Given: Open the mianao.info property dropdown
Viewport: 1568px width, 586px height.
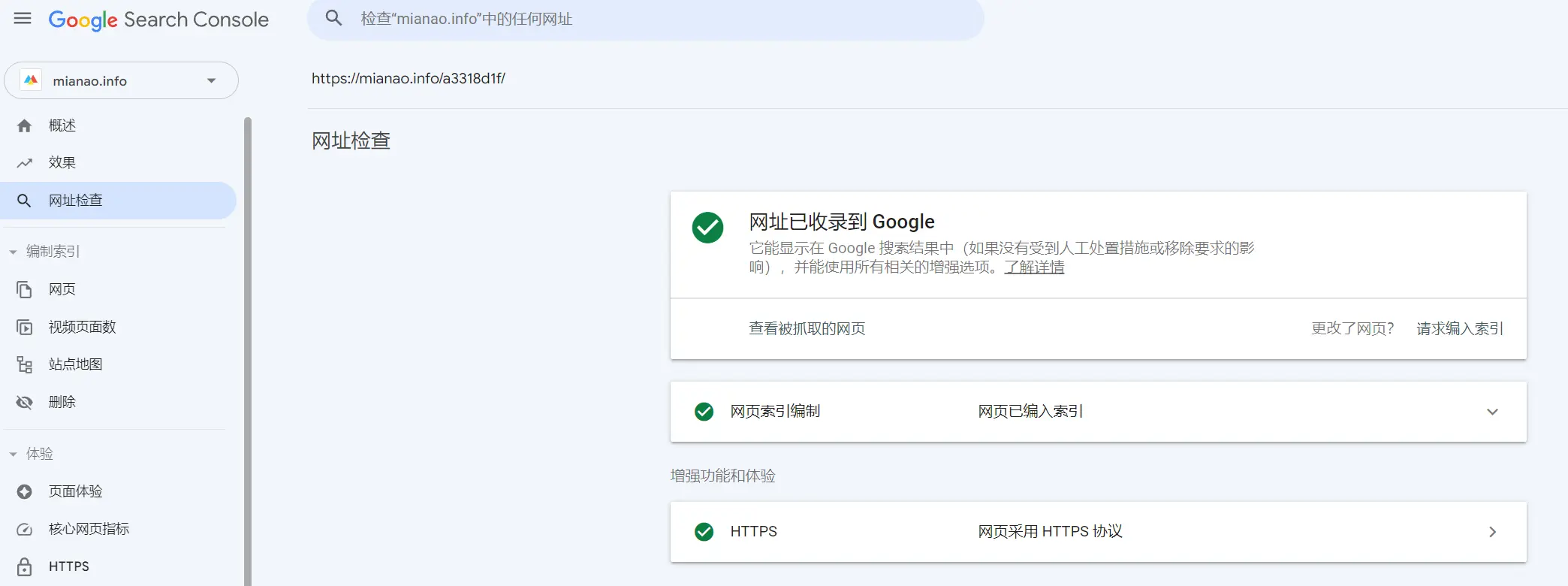Looking at the screenshot, I should (x=121, y=80).
